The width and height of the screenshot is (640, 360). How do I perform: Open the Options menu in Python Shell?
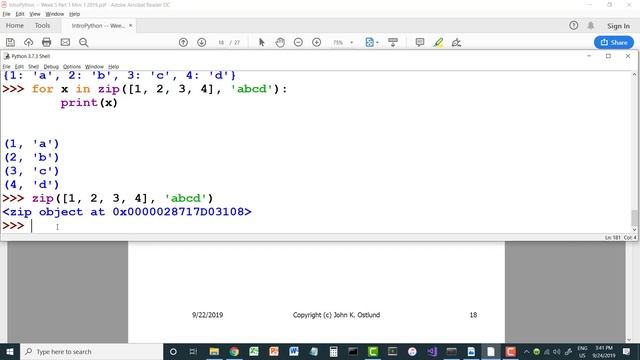click(72, 67)
